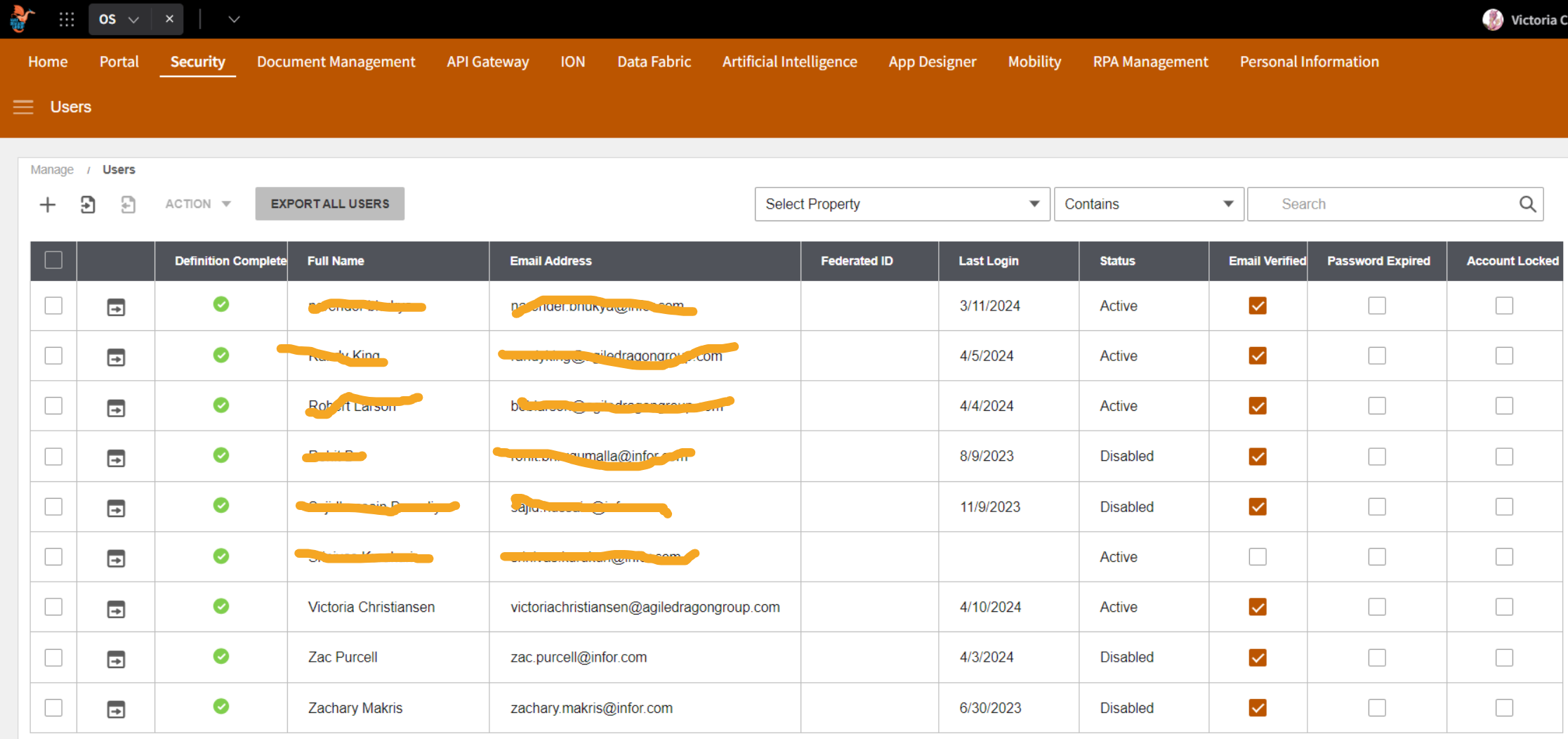Screen dimensions: 1568x739
Task: Open the Contains filter dropdown
Action: pos(1149,204)
